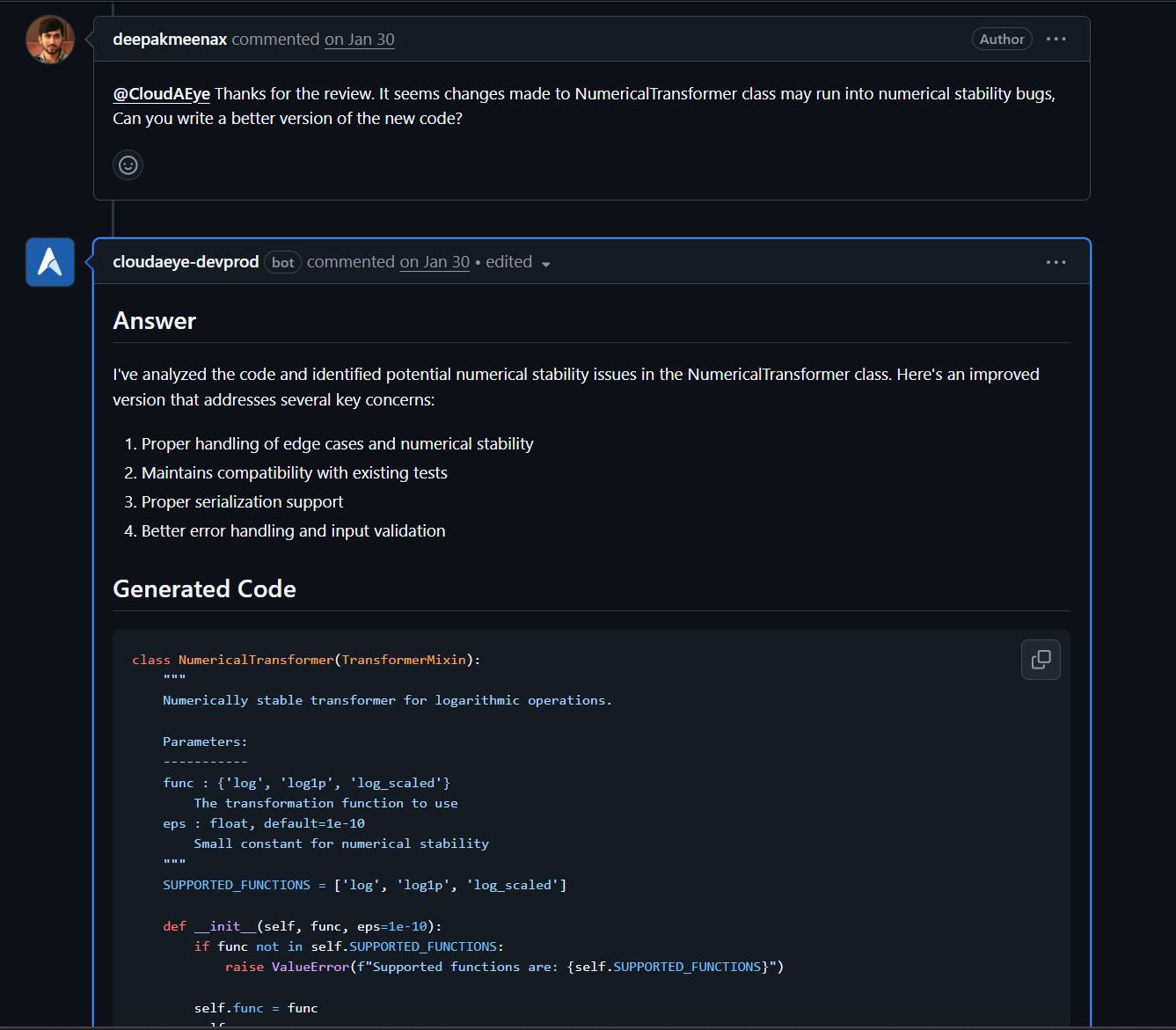The width and height of the screenshot is (1176, 1030).
Task: Click the bot label next to cloudaeye-devprod
Action: [x=282, y=262]
